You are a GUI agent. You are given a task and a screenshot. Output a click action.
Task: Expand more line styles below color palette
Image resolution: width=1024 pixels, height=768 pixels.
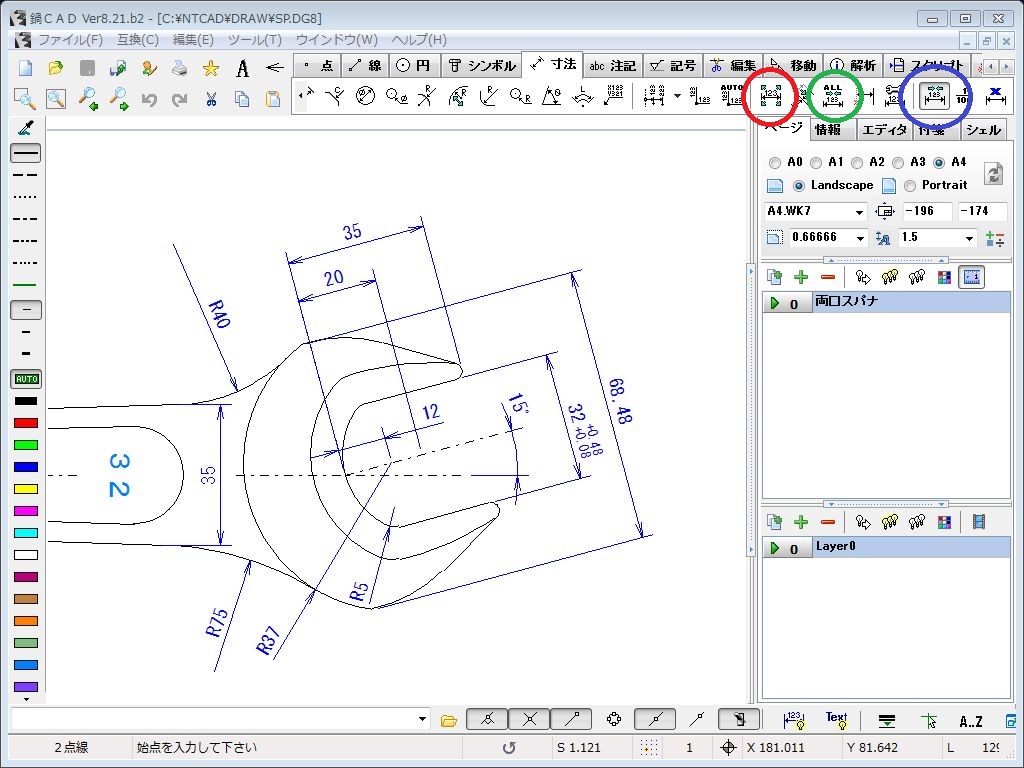point(26,699)
